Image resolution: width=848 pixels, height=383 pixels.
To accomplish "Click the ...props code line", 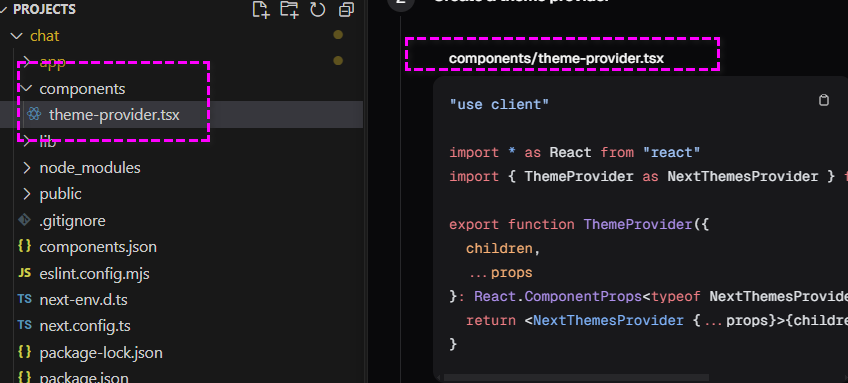I will pyautogui.click(x=501, y=273).
